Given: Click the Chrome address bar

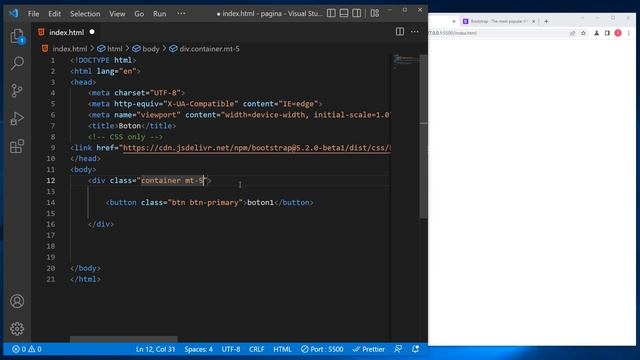Looking at the screenshot, I should [496, 33].
